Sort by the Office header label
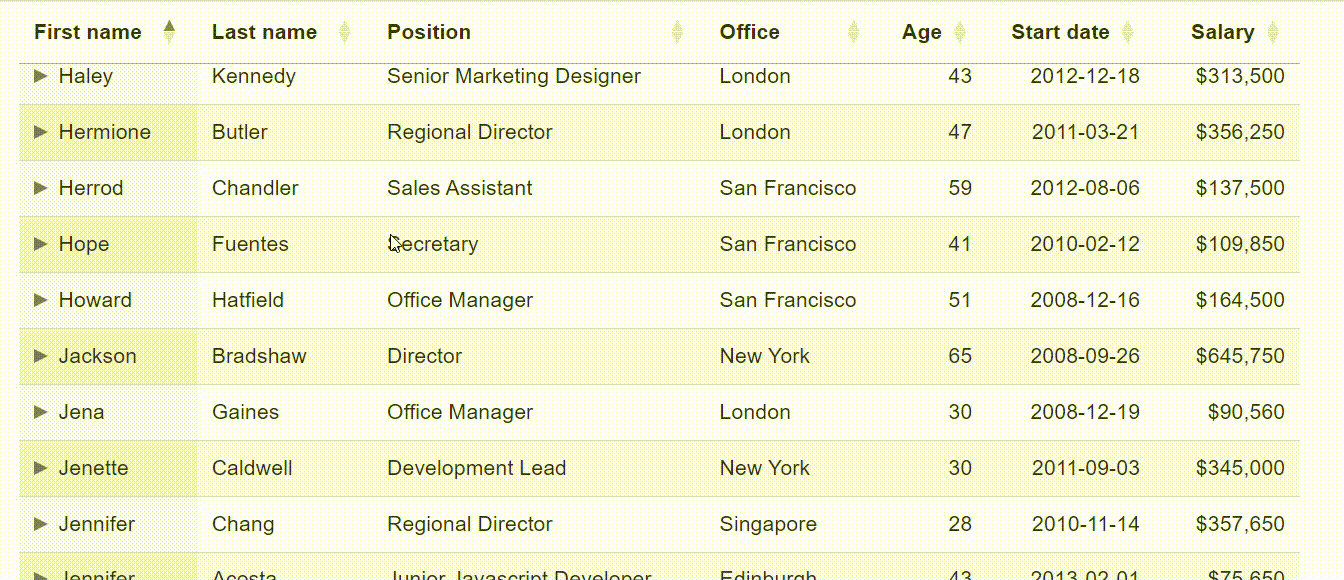The height and width of the screenshot is (580, 1344). point(750,32)
